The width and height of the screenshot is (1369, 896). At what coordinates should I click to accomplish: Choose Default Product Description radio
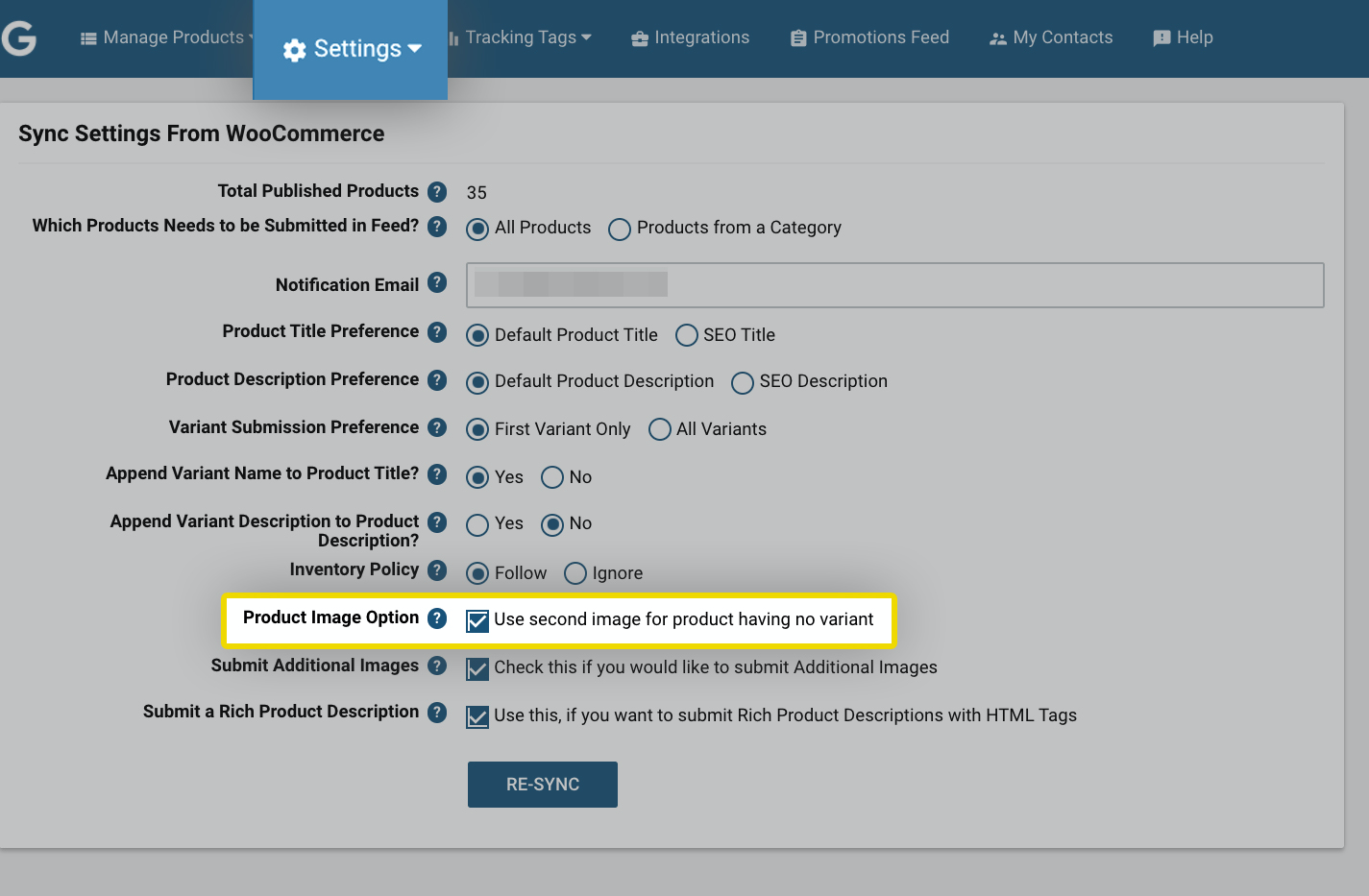coord(477,383)
